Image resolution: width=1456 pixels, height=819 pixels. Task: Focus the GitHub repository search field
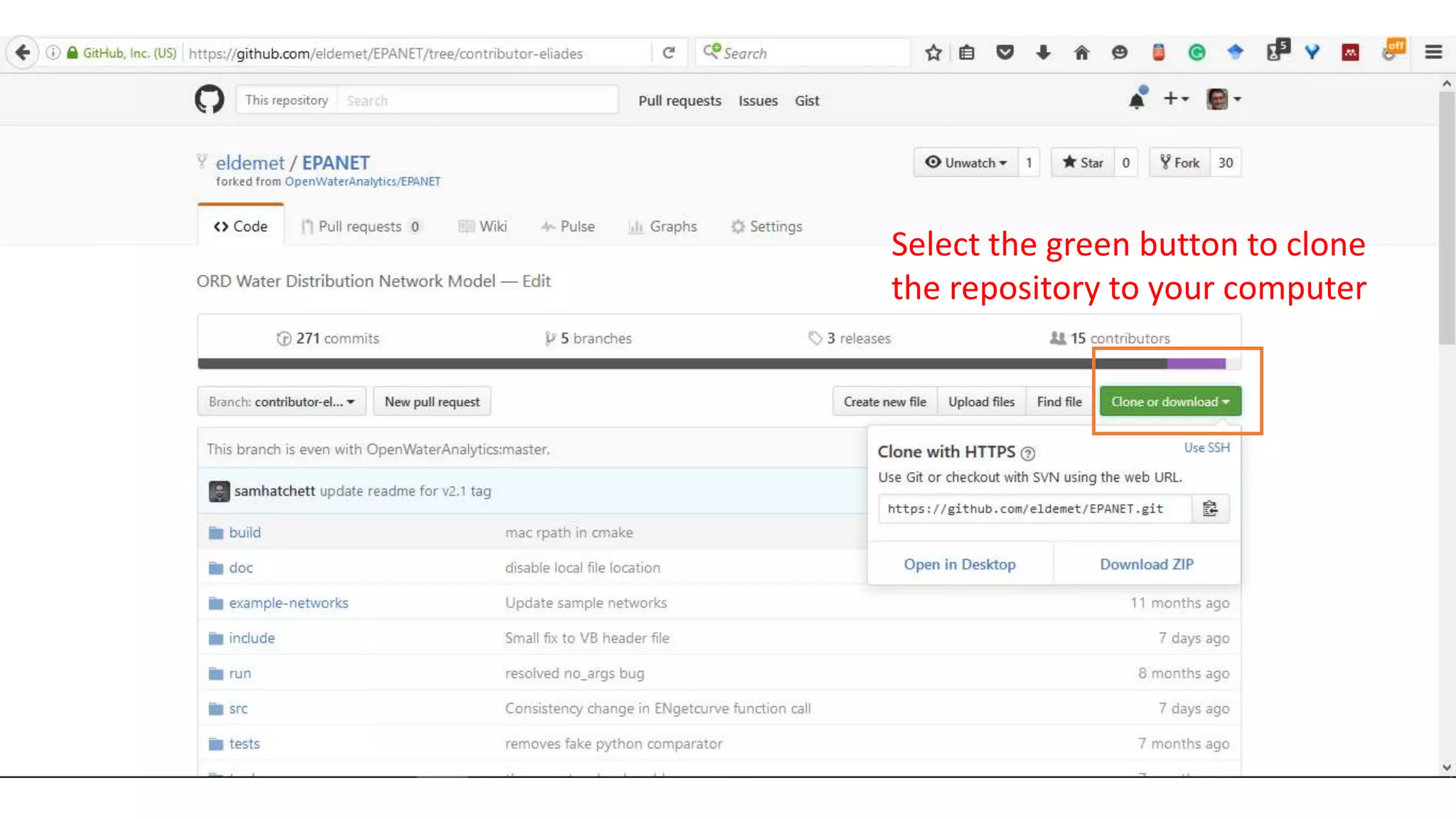(x=477, y=100)
